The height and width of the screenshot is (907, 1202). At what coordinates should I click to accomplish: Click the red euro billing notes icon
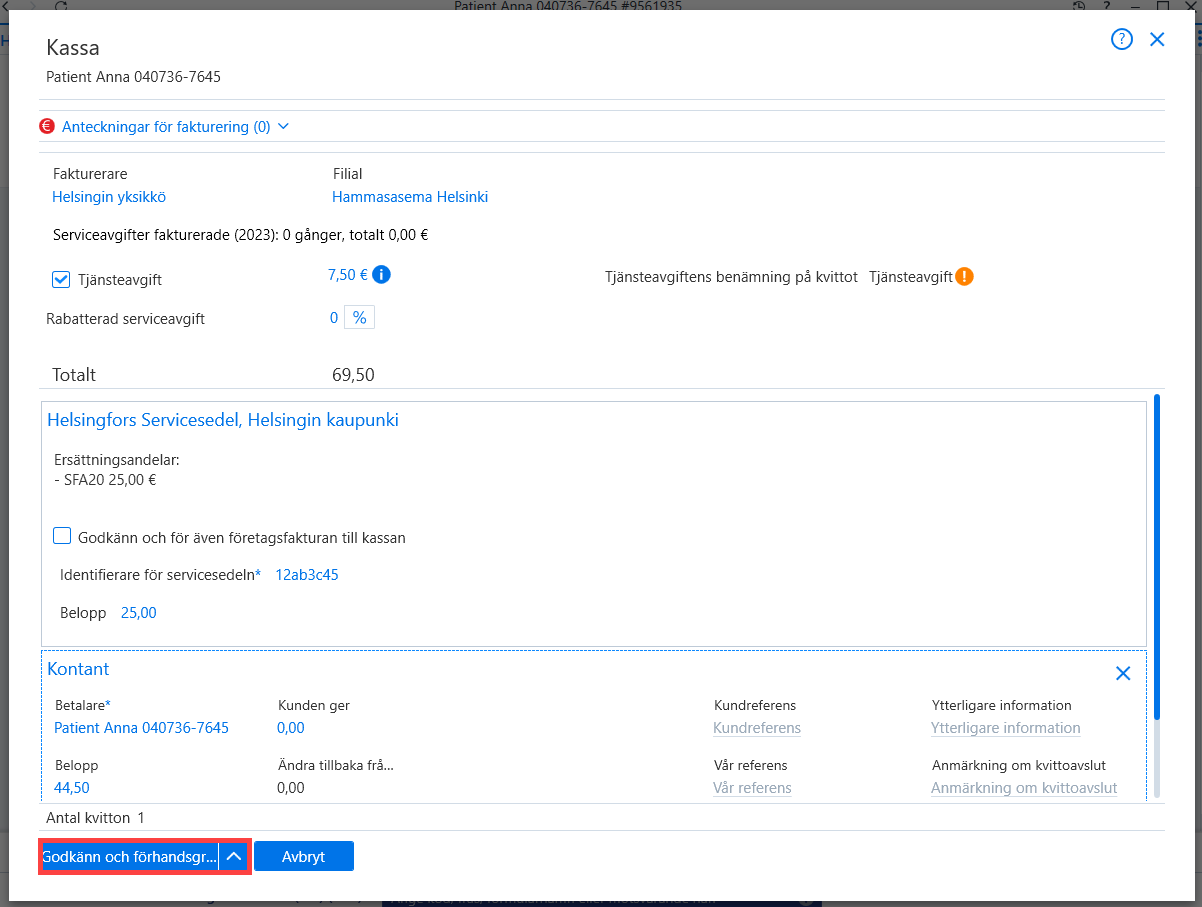[47, 127]
